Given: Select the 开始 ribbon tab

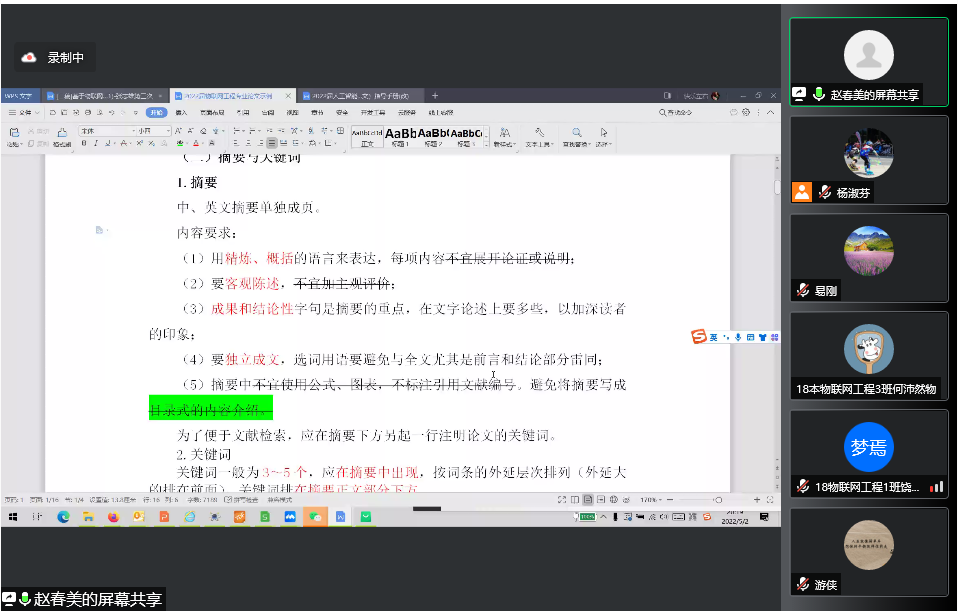Looking at the screenshot, I should click(x=156, y=113).
